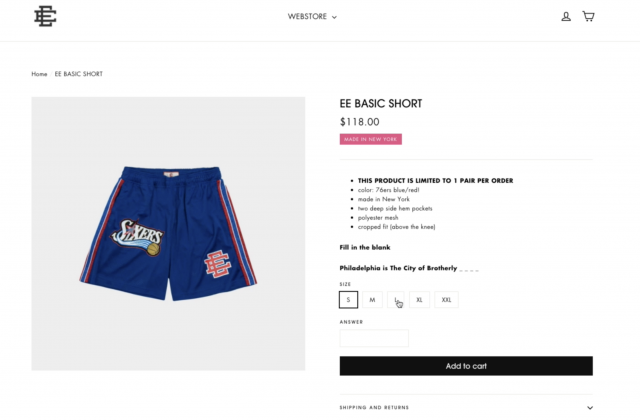This screenshot has height=420, width=640.
Task: Click the EE logo icon
Action: pos(45,16)
